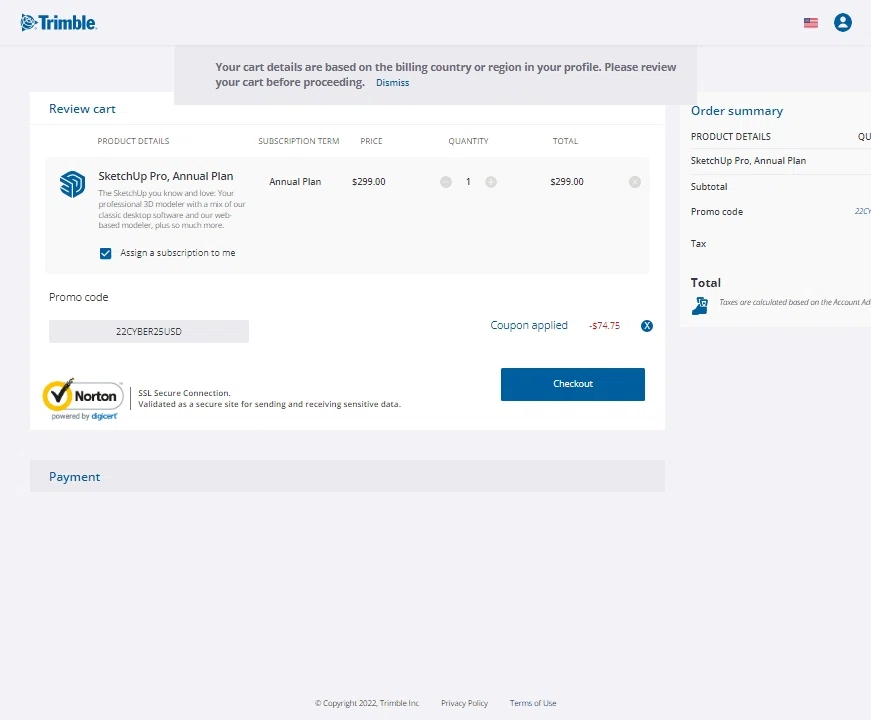Click the Order summary heading

pyautogui.click(x=737, y=111)
